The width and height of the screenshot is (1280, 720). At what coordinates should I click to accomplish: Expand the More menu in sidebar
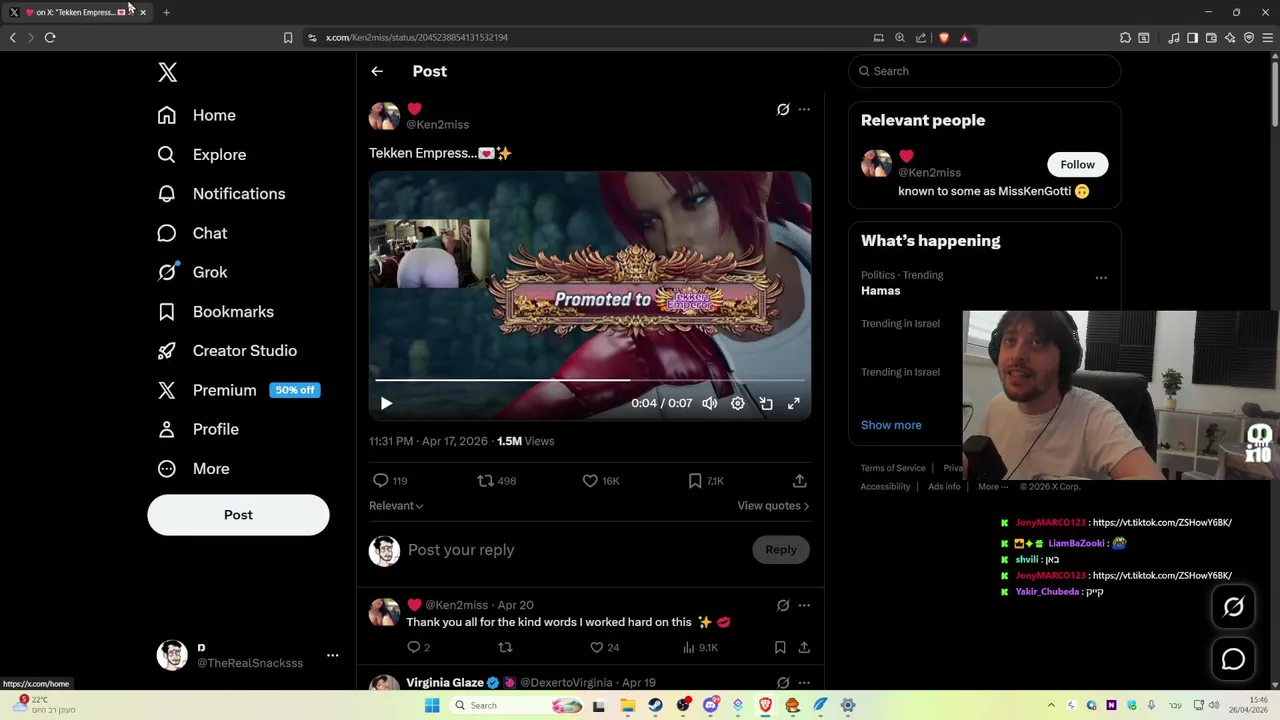(193, 468)
